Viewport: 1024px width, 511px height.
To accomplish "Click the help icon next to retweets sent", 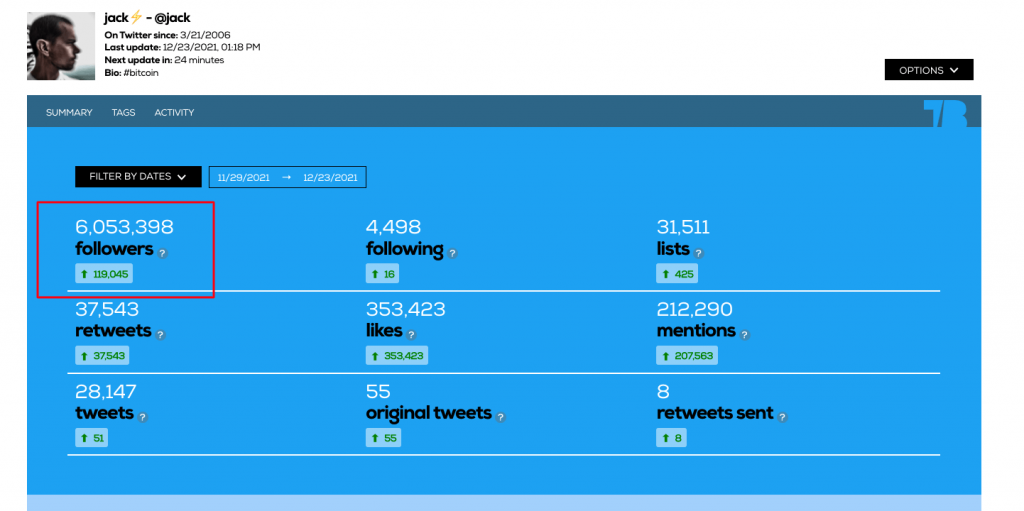I will click(x=782, y=417).
